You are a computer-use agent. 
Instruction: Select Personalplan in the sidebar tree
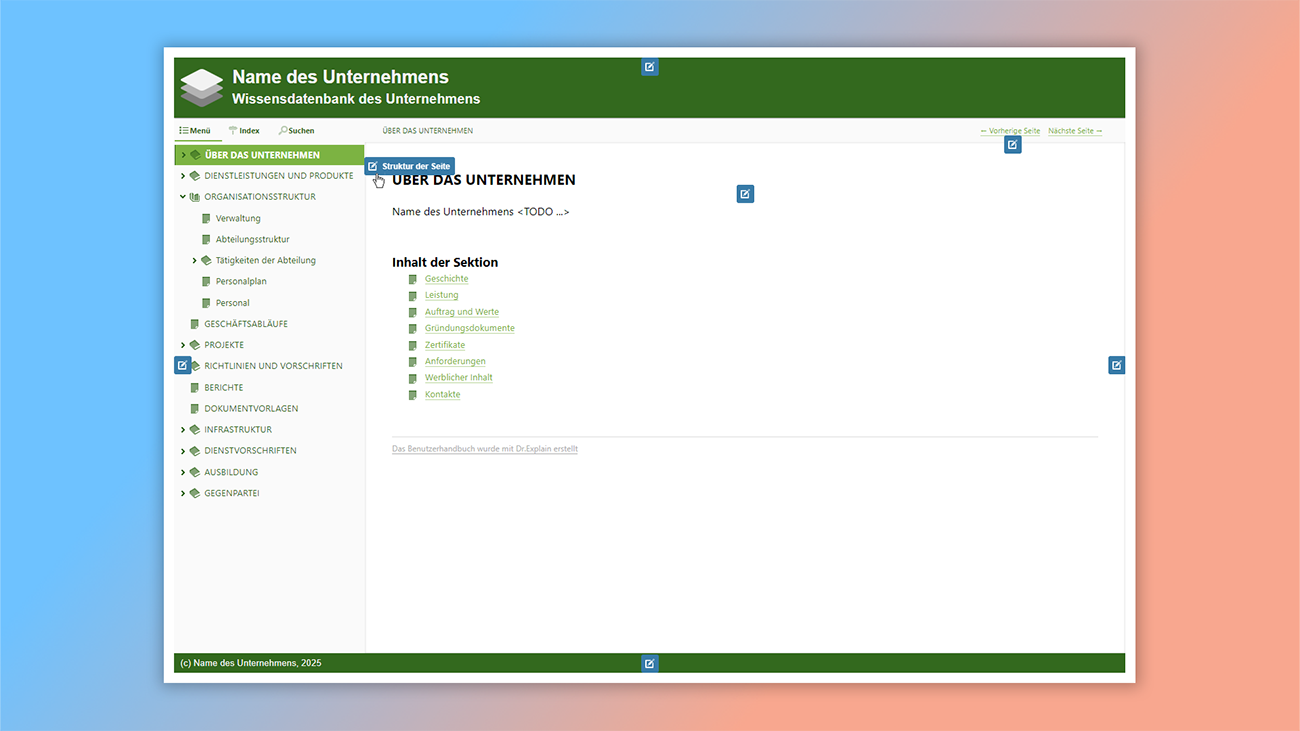pyautogui.click(x=241, y=282)
